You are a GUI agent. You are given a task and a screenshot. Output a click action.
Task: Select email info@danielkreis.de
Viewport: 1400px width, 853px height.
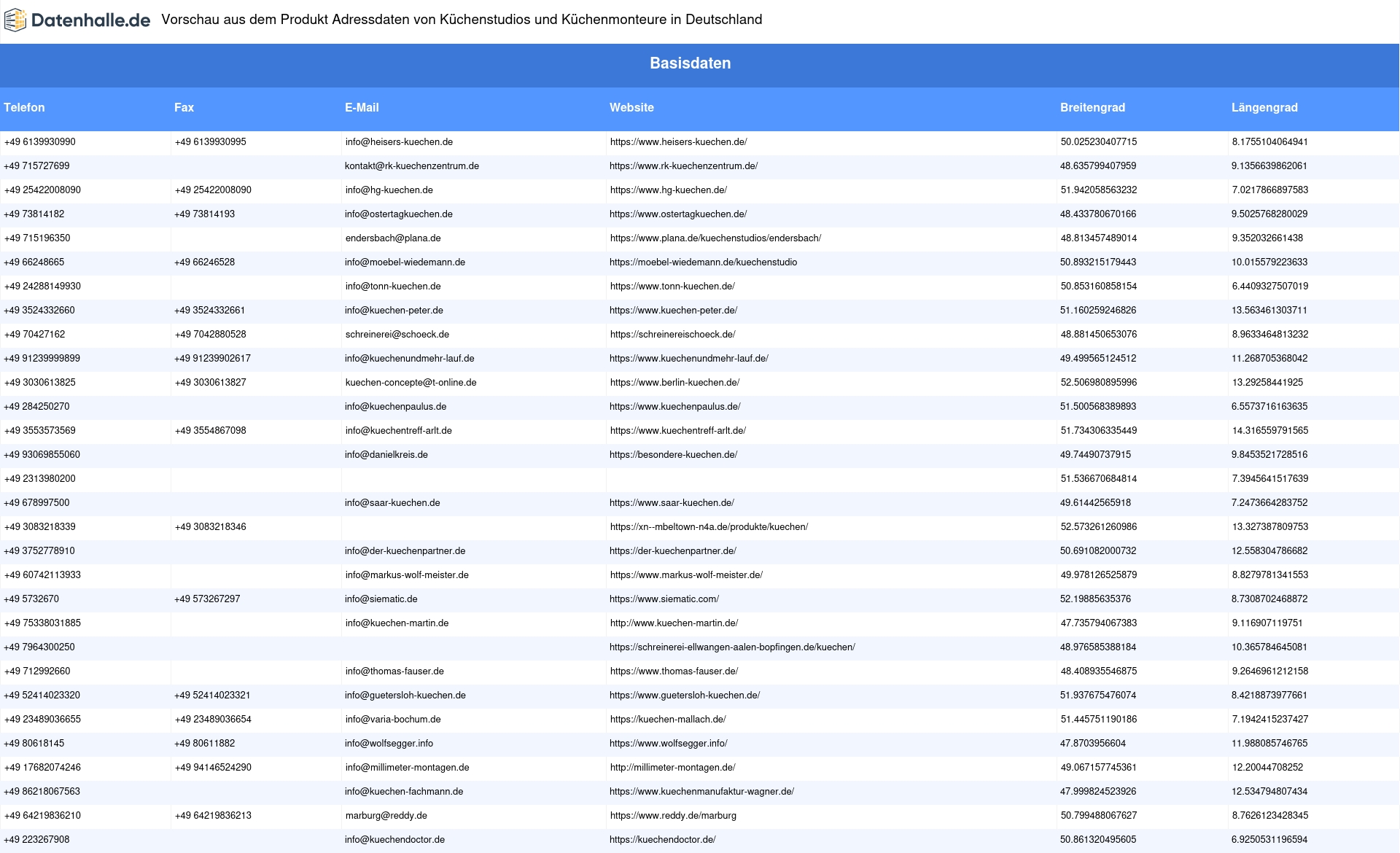coord(386,455)
